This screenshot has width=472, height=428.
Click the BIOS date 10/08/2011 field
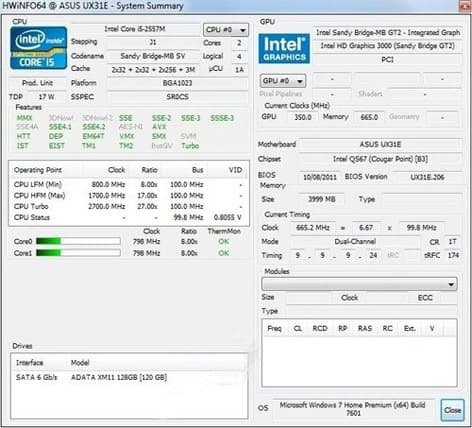coord(320,177)
